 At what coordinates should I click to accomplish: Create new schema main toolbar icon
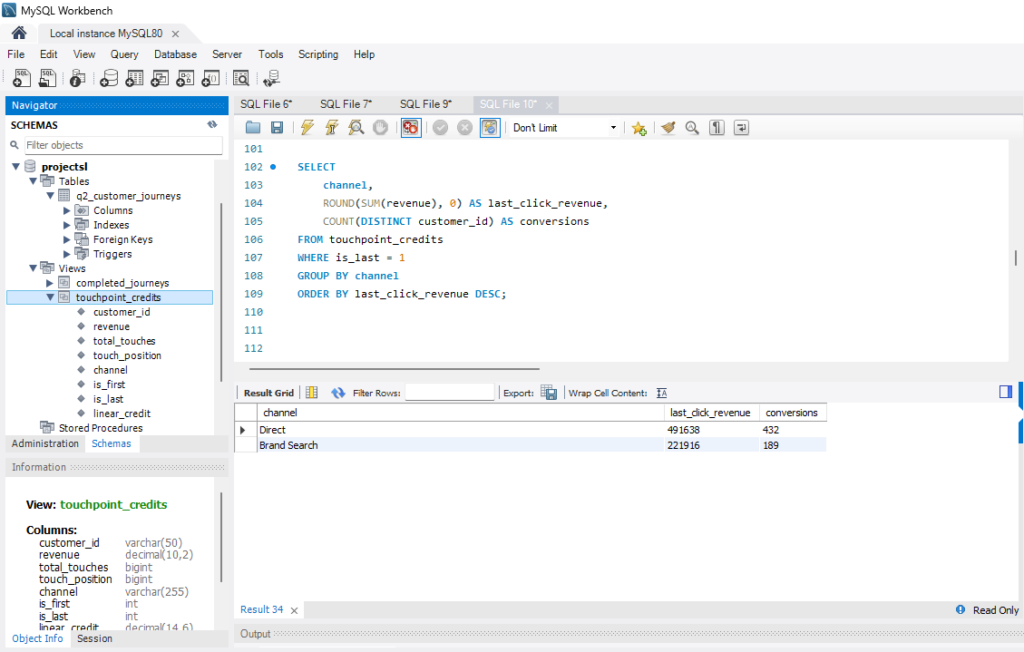click(108, 78)
